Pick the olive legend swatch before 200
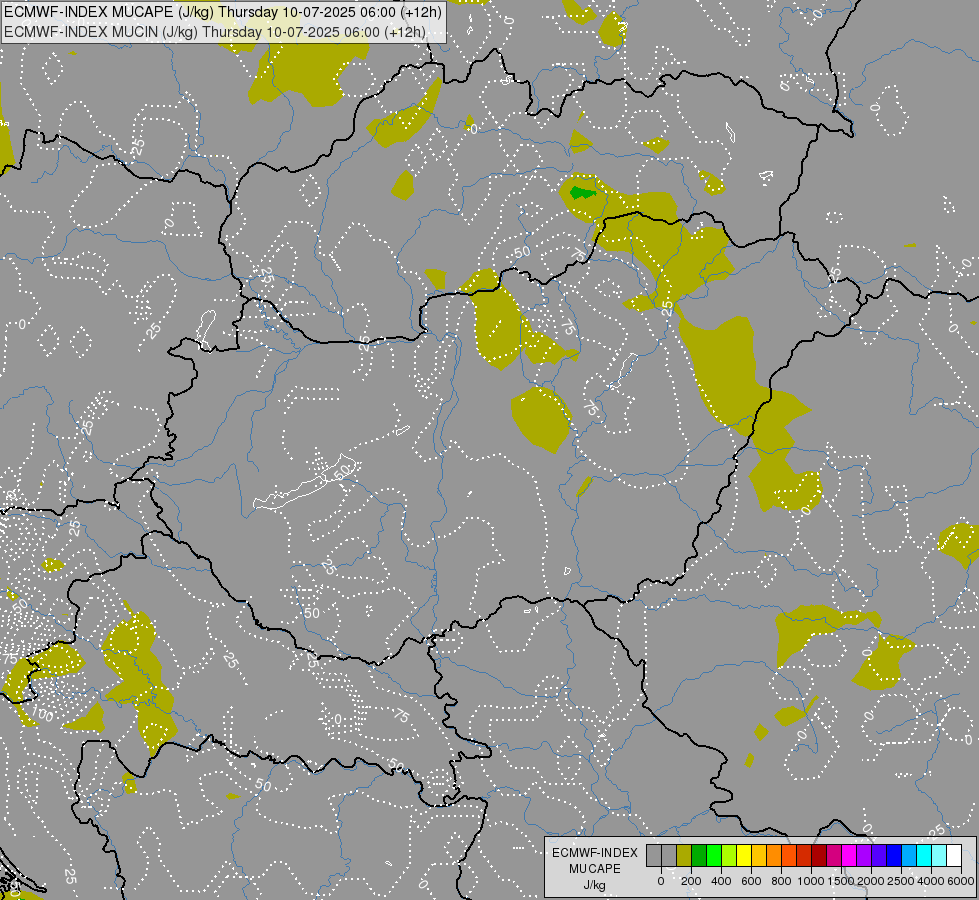Image resolution: width=979 pixels, height=900 pixels. [684, 856]
